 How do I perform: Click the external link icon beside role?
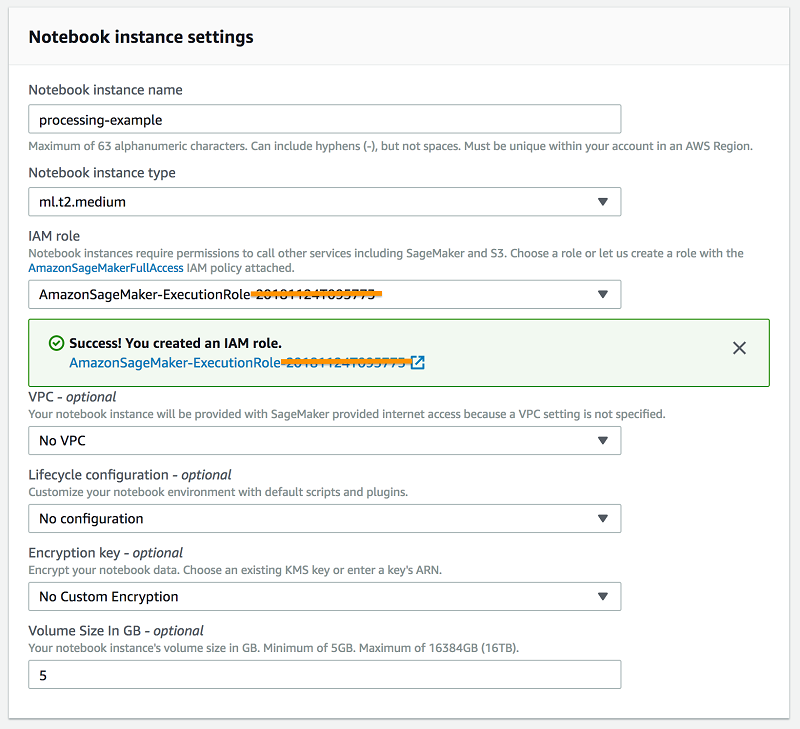point(418,363)
